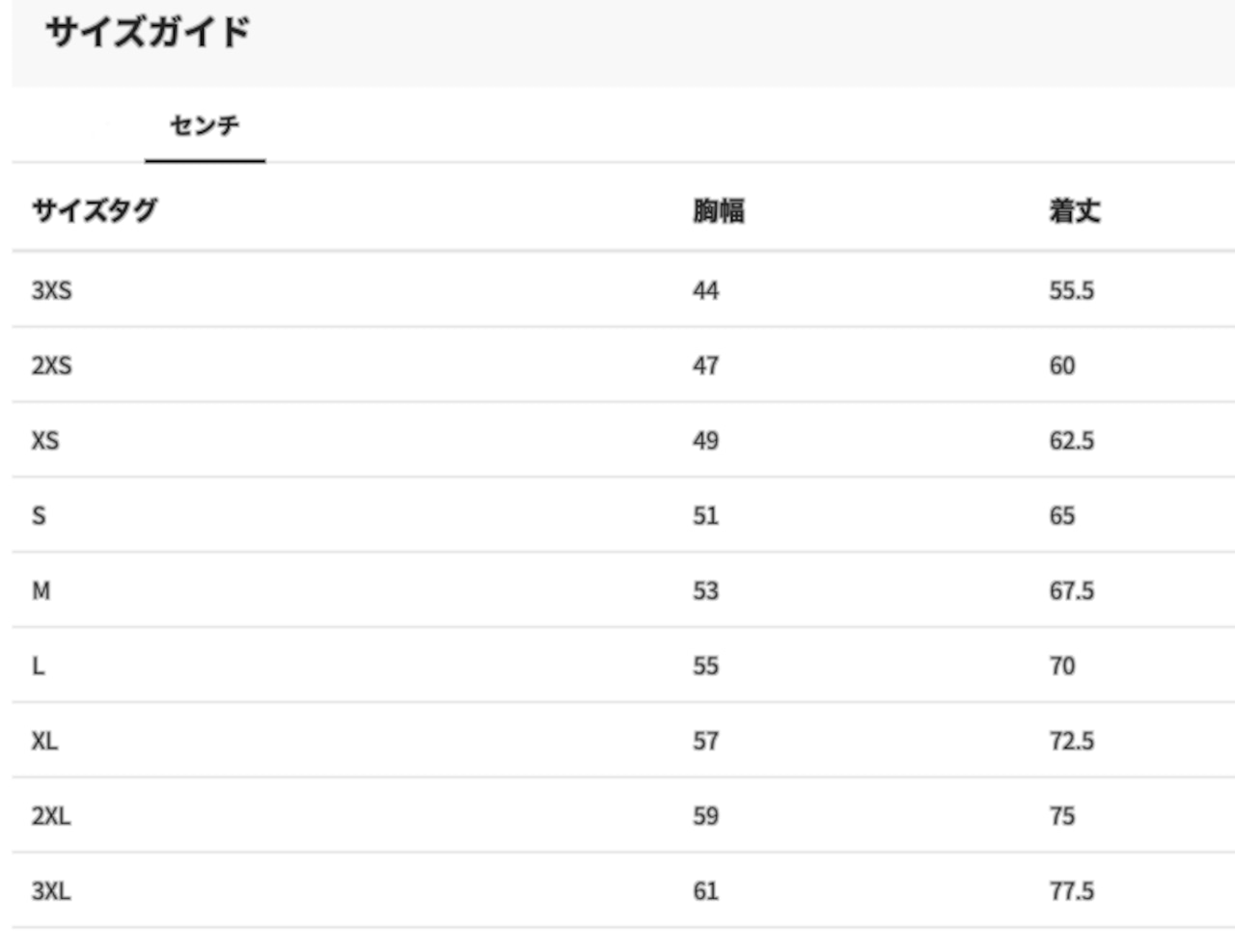Click chest width value 61

click(x=706, y=892)
